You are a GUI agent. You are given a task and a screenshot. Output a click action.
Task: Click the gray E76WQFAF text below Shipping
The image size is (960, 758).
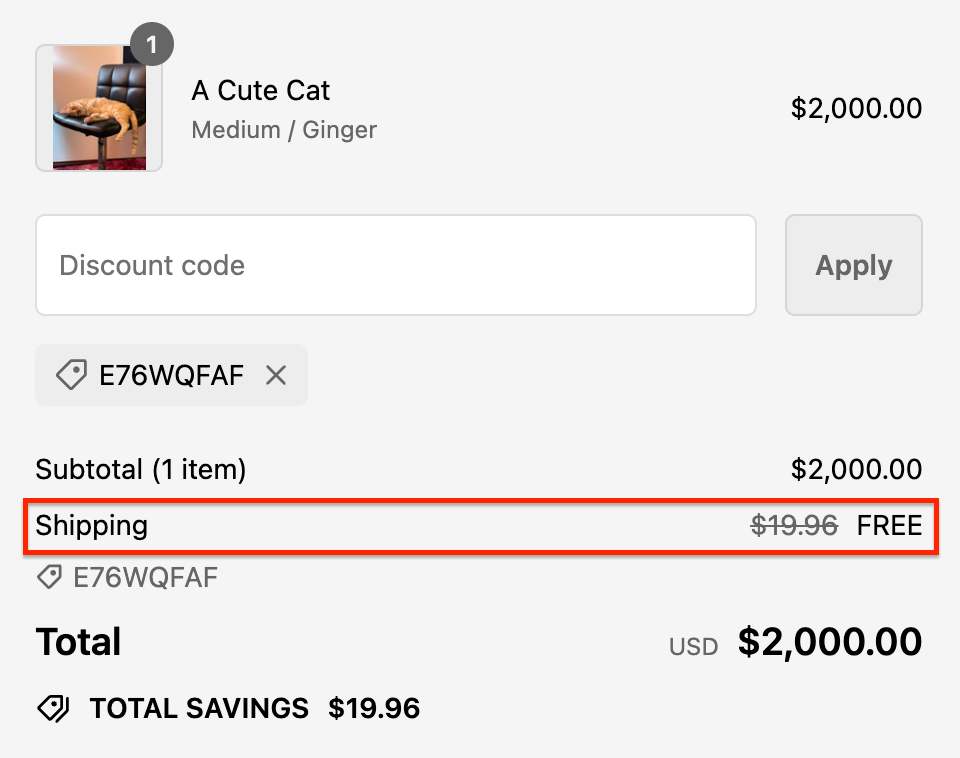[x=146, y=577]
